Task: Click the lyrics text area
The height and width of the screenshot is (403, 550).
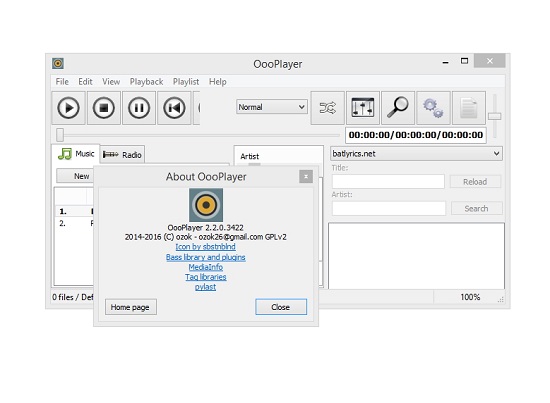Action: 416,256
